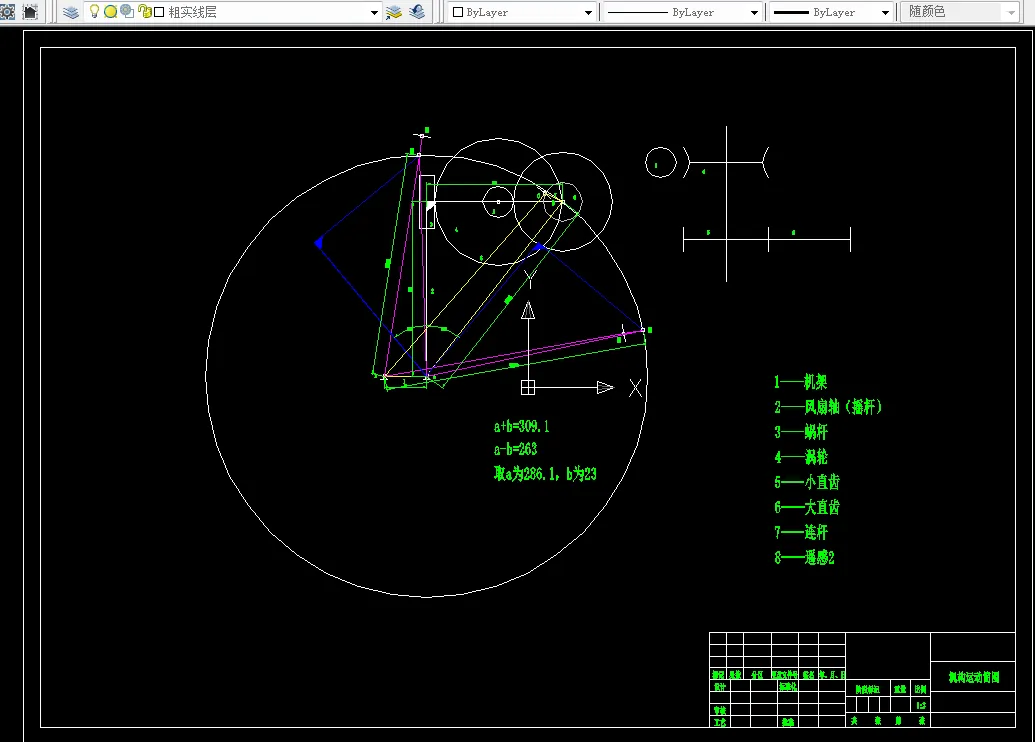The image size is (1035, 742).
Task: Open the ByLayer lineweight dropdown
Action: [885, 13]
